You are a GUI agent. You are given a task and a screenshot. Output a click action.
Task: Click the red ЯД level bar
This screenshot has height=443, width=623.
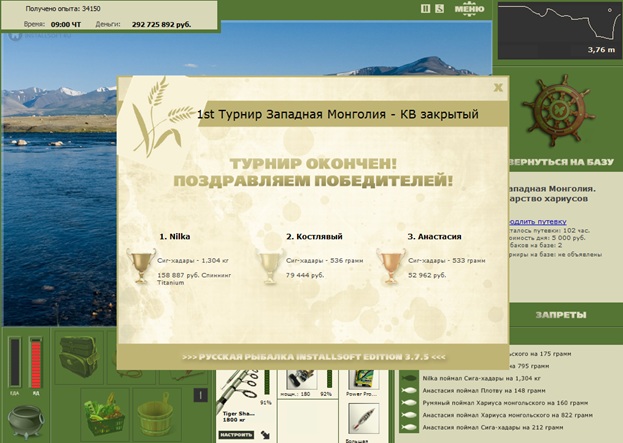click(x=36, y=362)
